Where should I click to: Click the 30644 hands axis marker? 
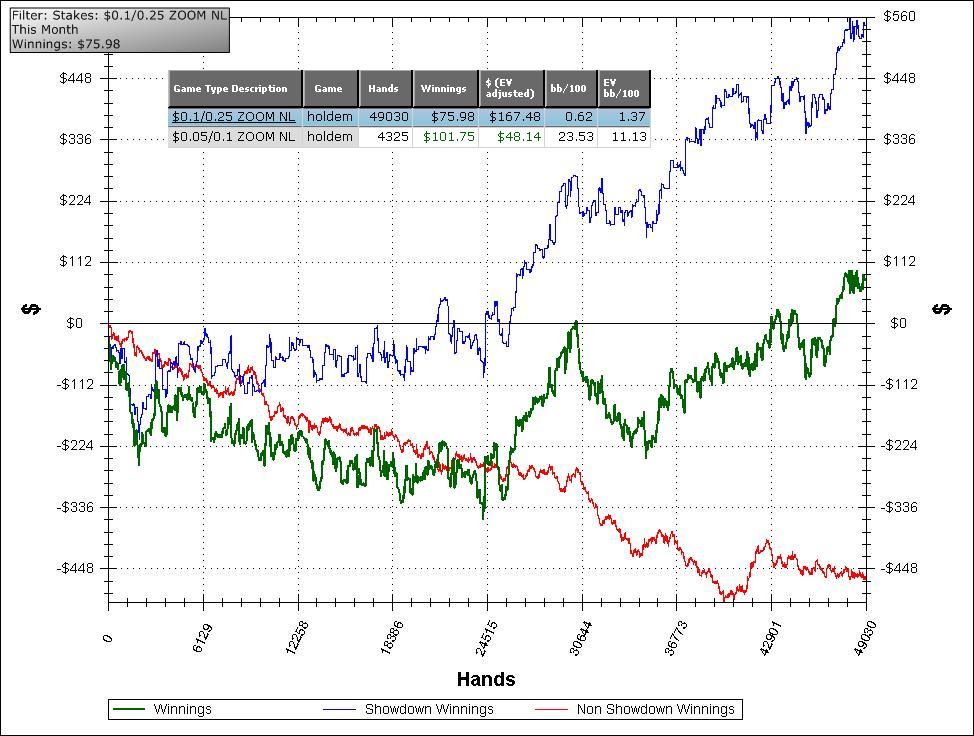point(580,638)
